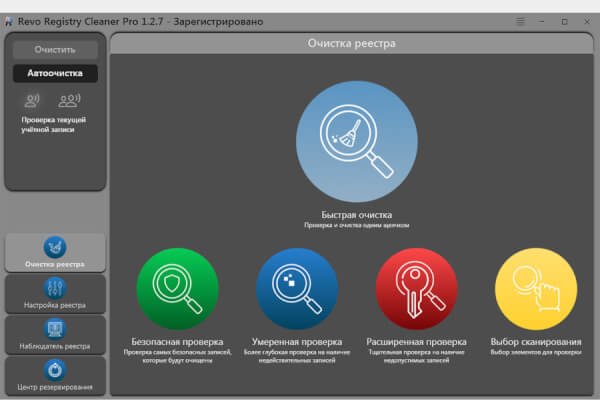Select the single user account icon
600x400 pixels.
32,101
